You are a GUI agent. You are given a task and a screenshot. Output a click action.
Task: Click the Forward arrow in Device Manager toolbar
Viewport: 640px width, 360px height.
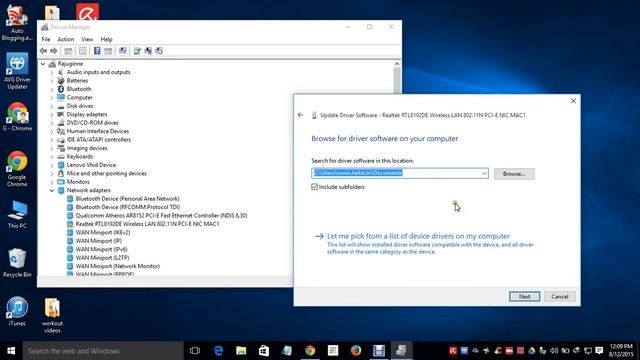[x=53, y=51]
